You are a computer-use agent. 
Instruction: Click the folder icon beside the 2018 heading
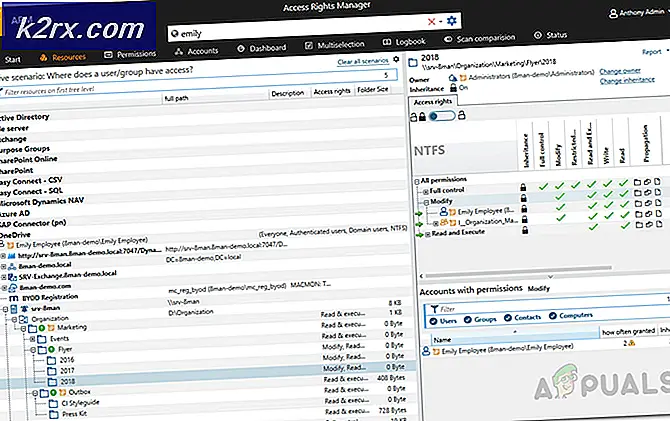413,62
